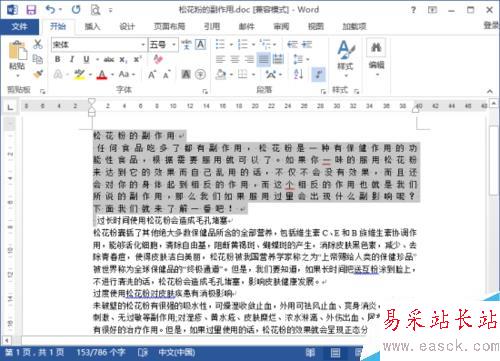
Task: Click the 中文(中国) language indicator
Action: 177,352
